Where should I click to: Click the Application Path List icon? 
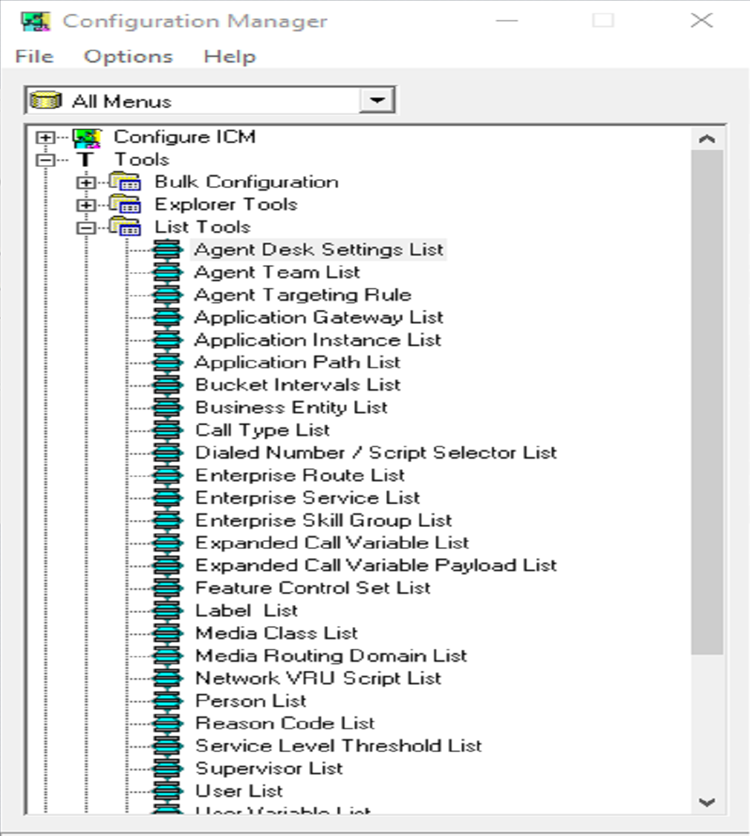pyautogui.click(x=167, y=363)
